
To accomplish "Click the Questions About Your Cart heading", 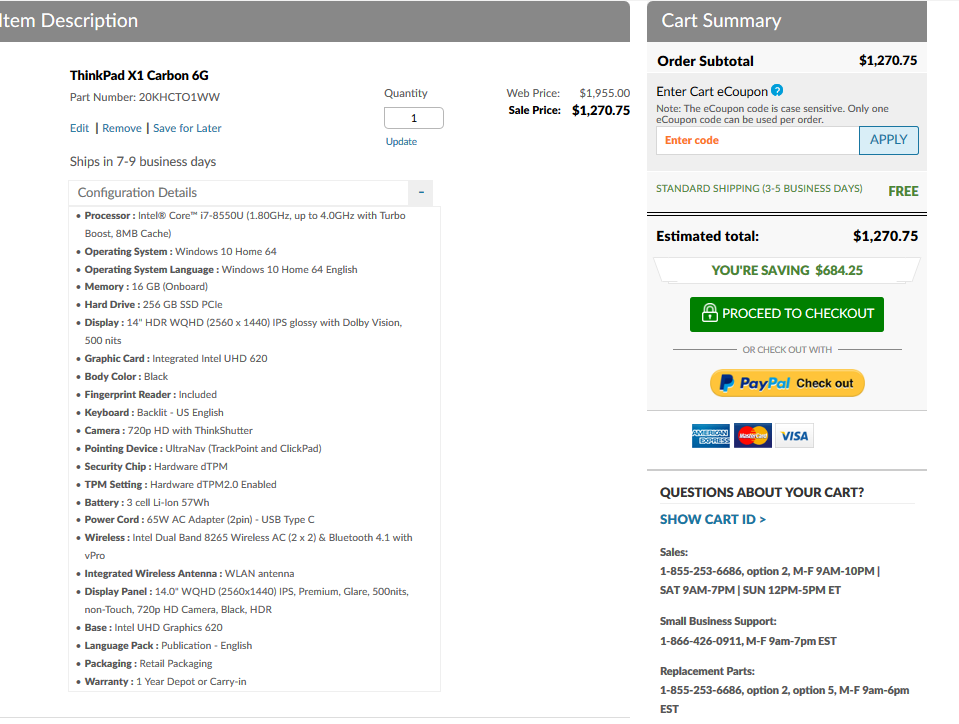I will click(762, 492).
